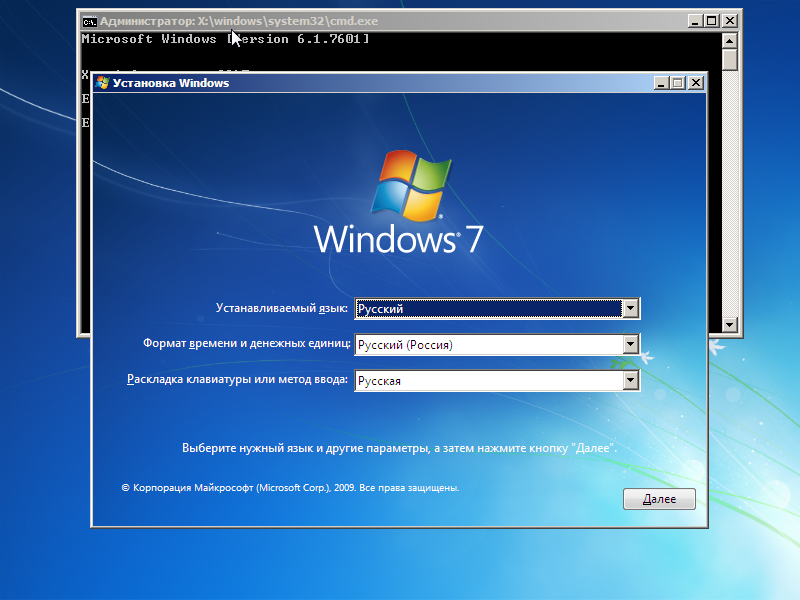
Task: Click the cmd.exe icon in title bar
Action: (89, 20)
